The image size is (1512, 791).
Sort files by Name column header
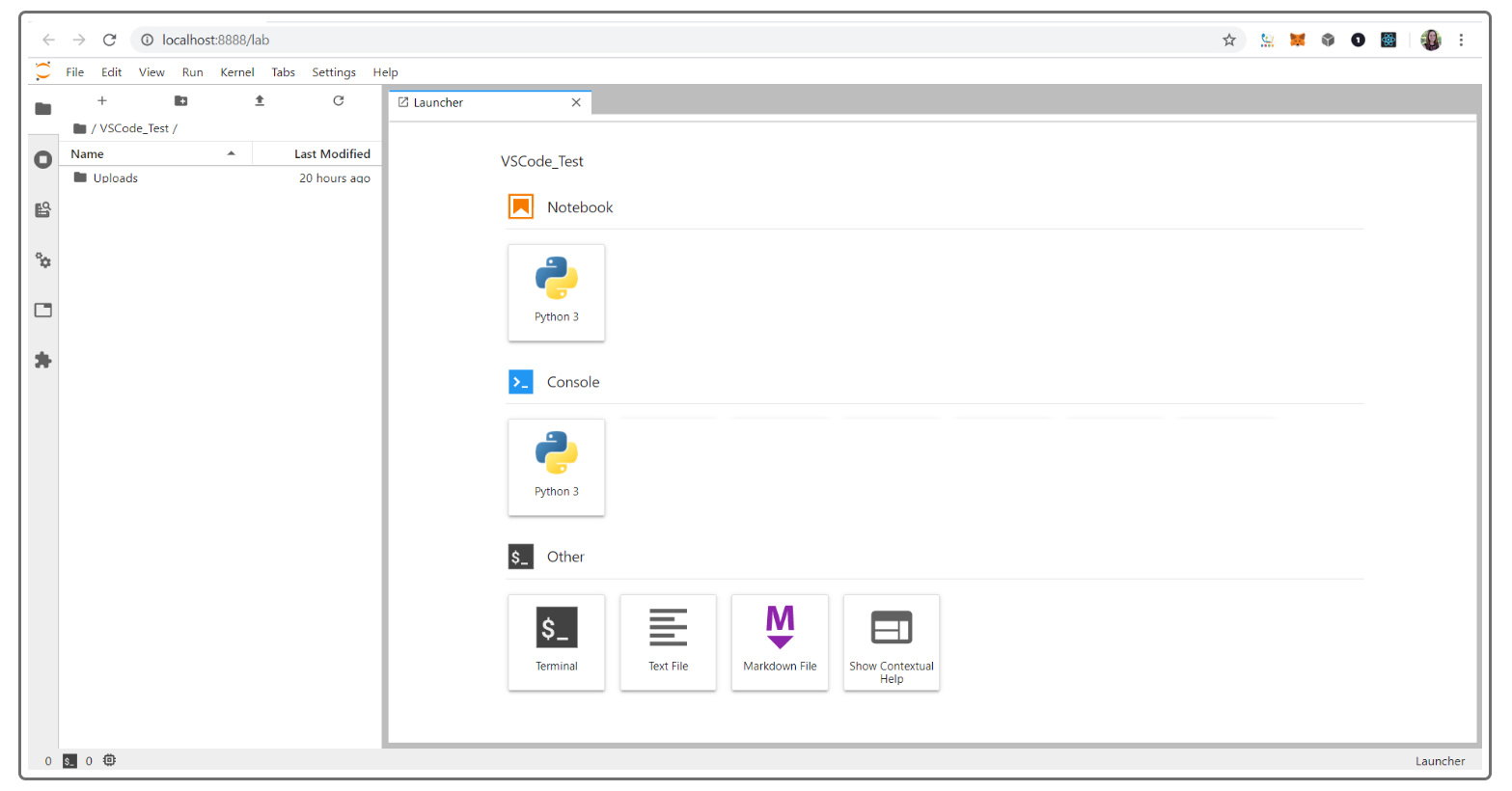pyautogui.click(x=155, y=153)
